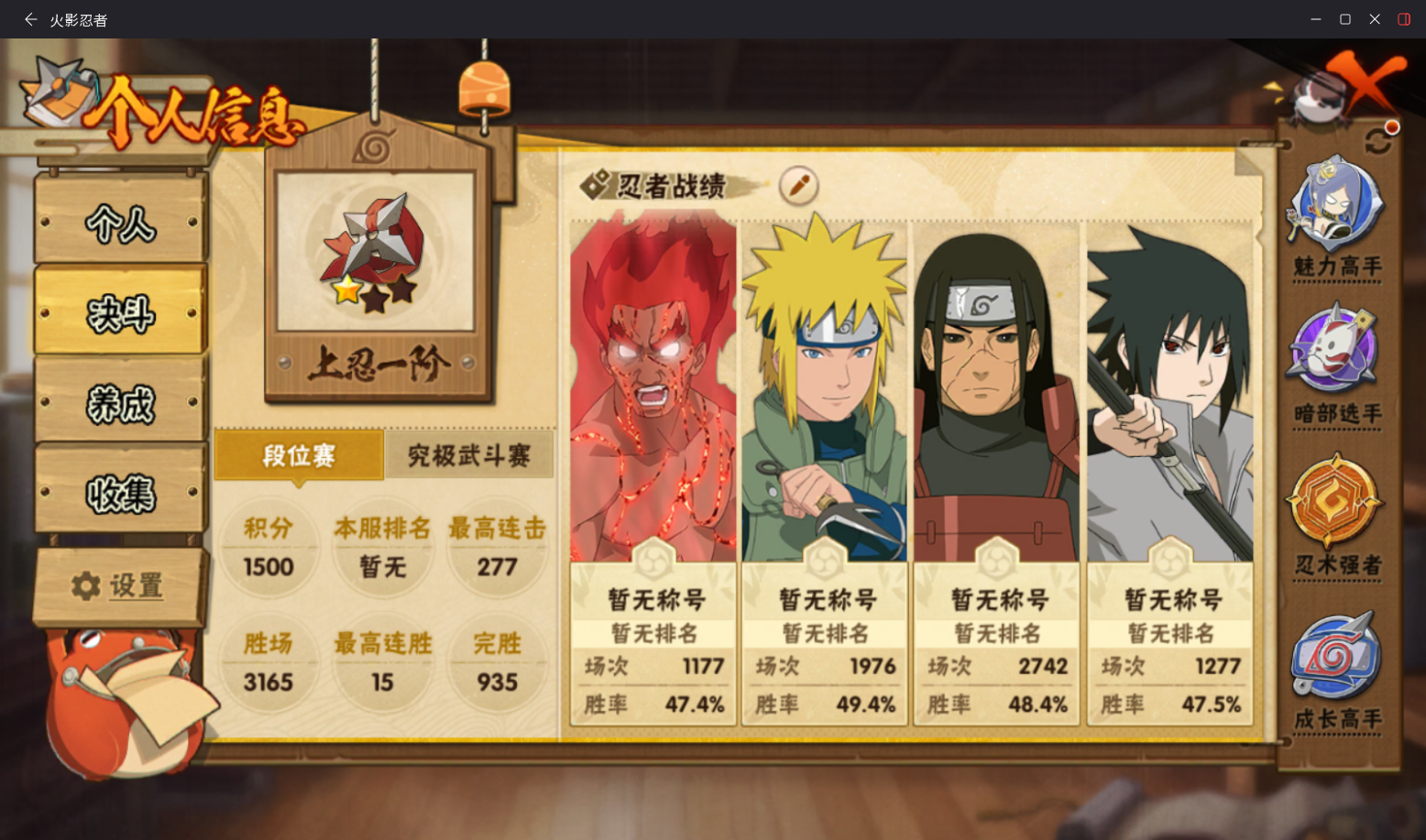1426x840 pixels.
Task: Open the 个人 section
Action: coord(120,222)
